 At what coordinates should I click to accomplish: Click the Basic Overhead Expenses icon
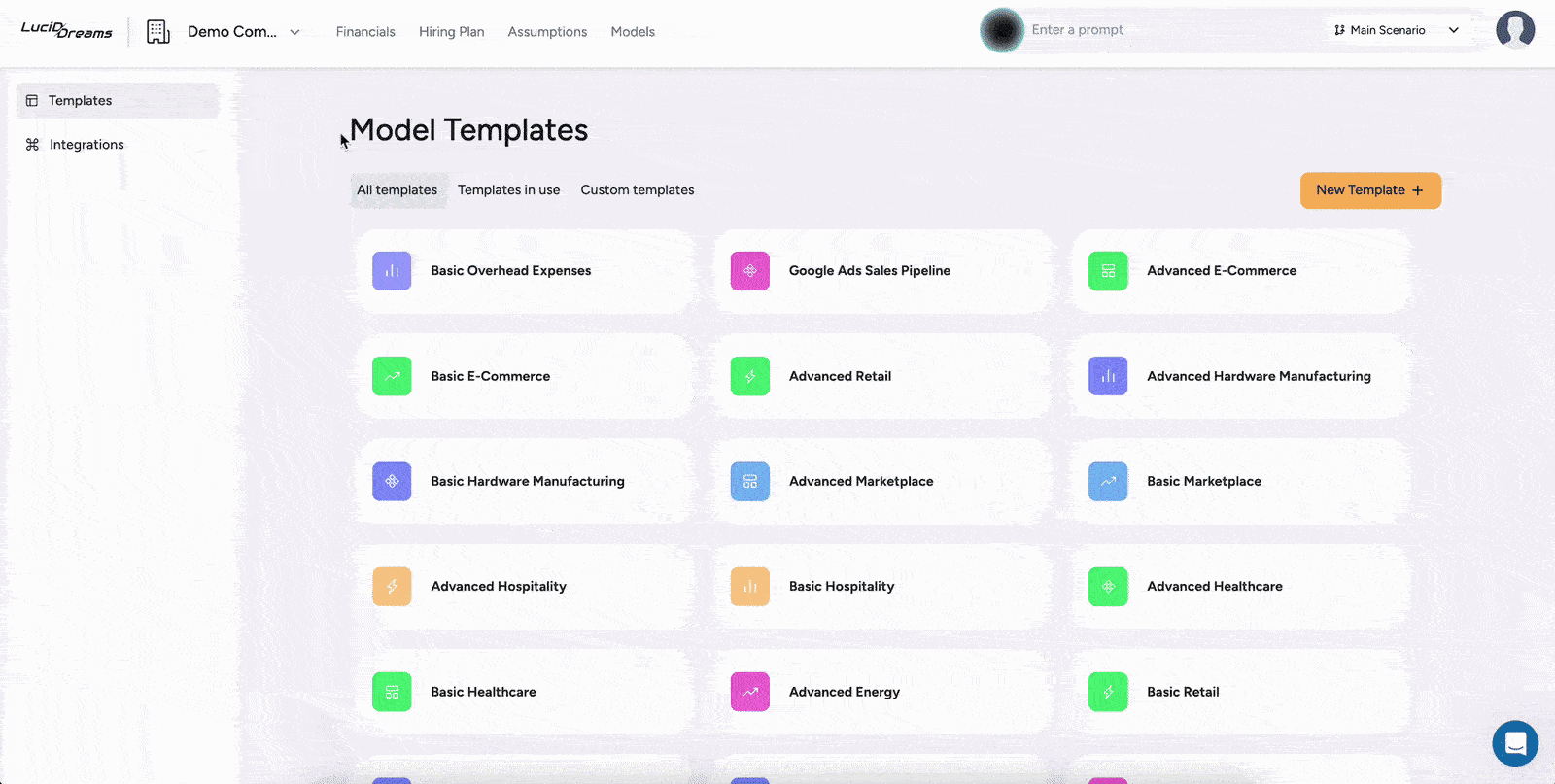392,271
